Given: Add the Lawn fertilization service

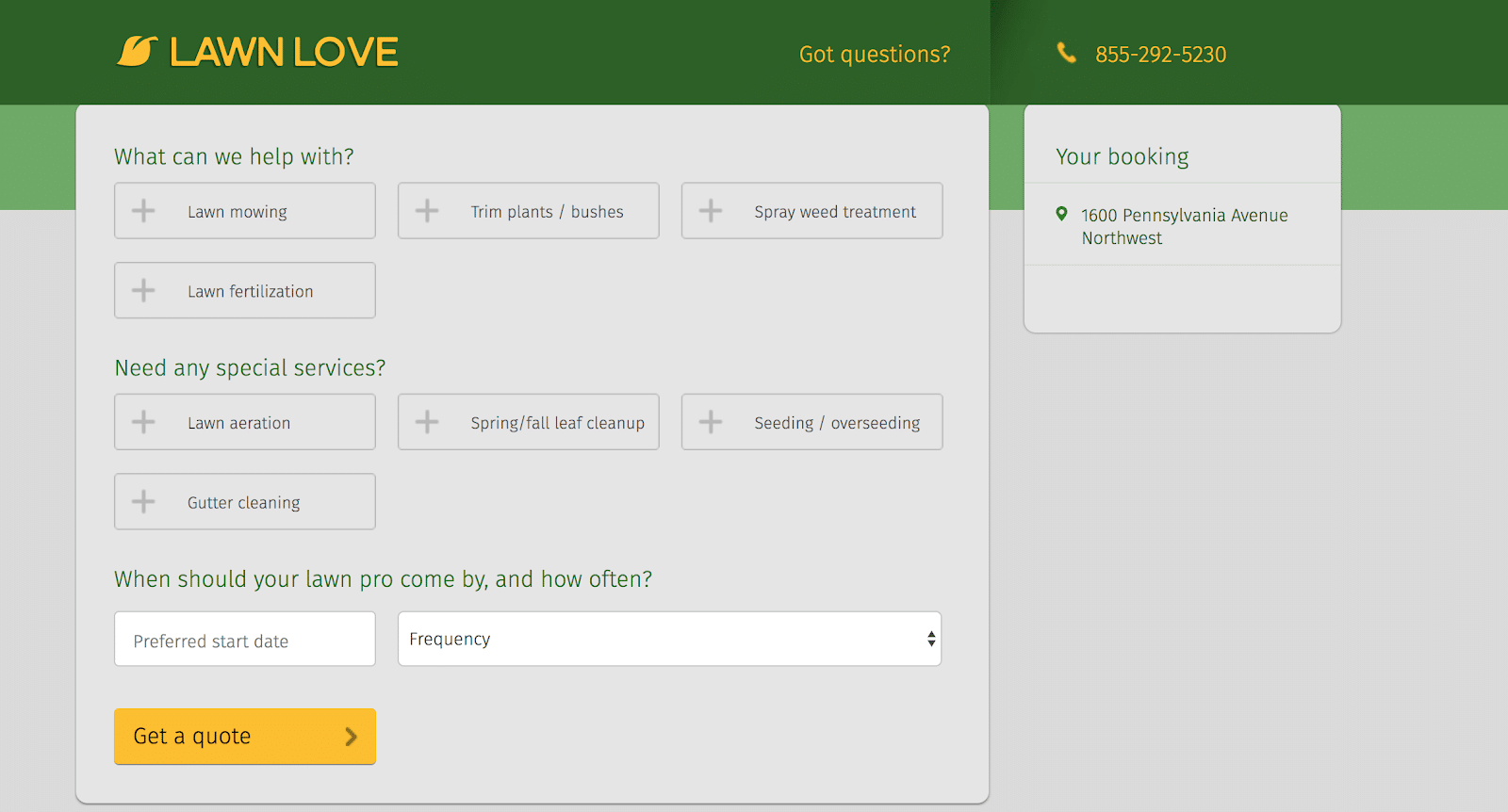Looking at the screenshot, I should pyautogui.click(x=245, y=290).
